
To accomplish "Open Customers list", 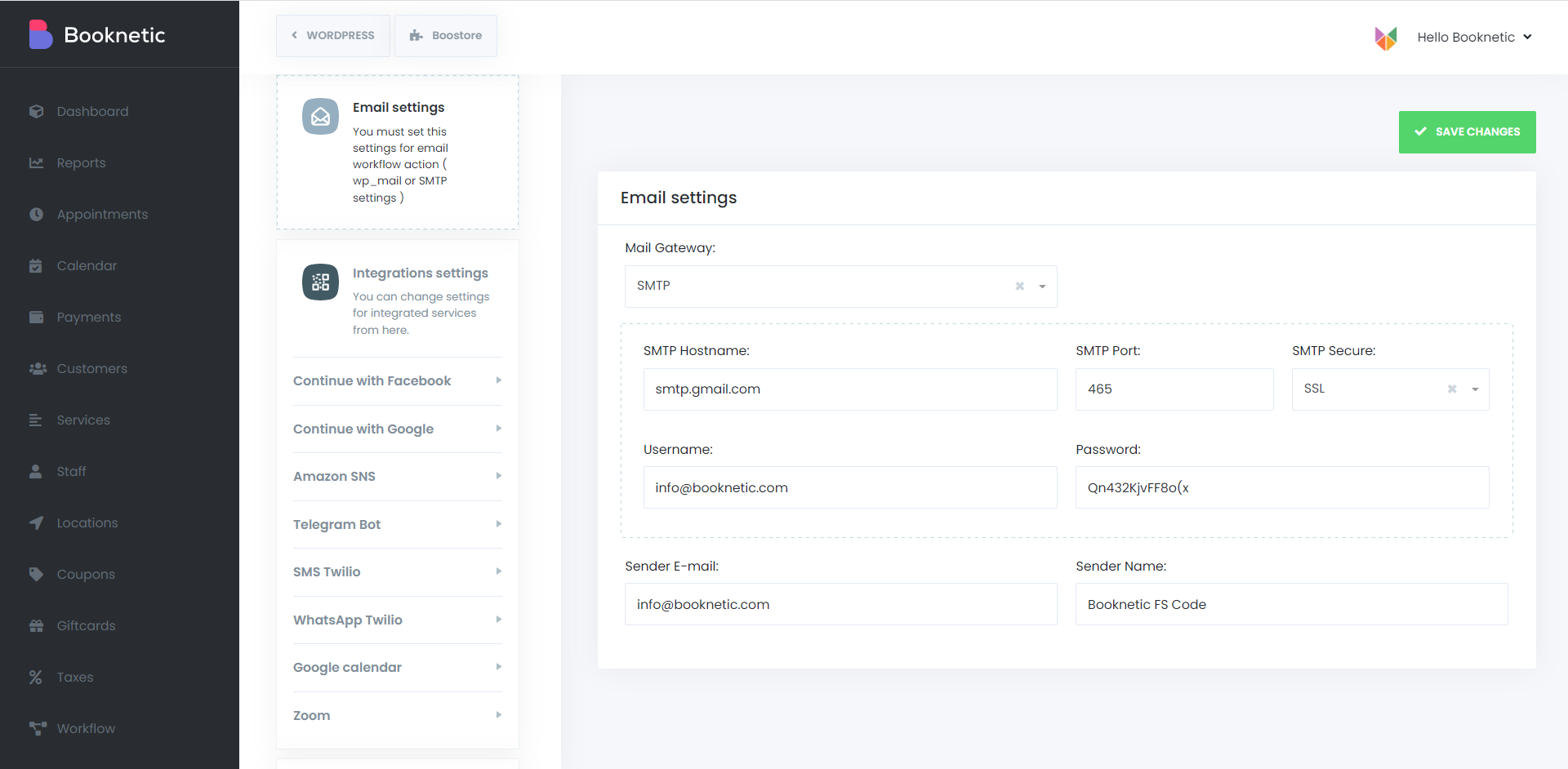I will (92, 368).
